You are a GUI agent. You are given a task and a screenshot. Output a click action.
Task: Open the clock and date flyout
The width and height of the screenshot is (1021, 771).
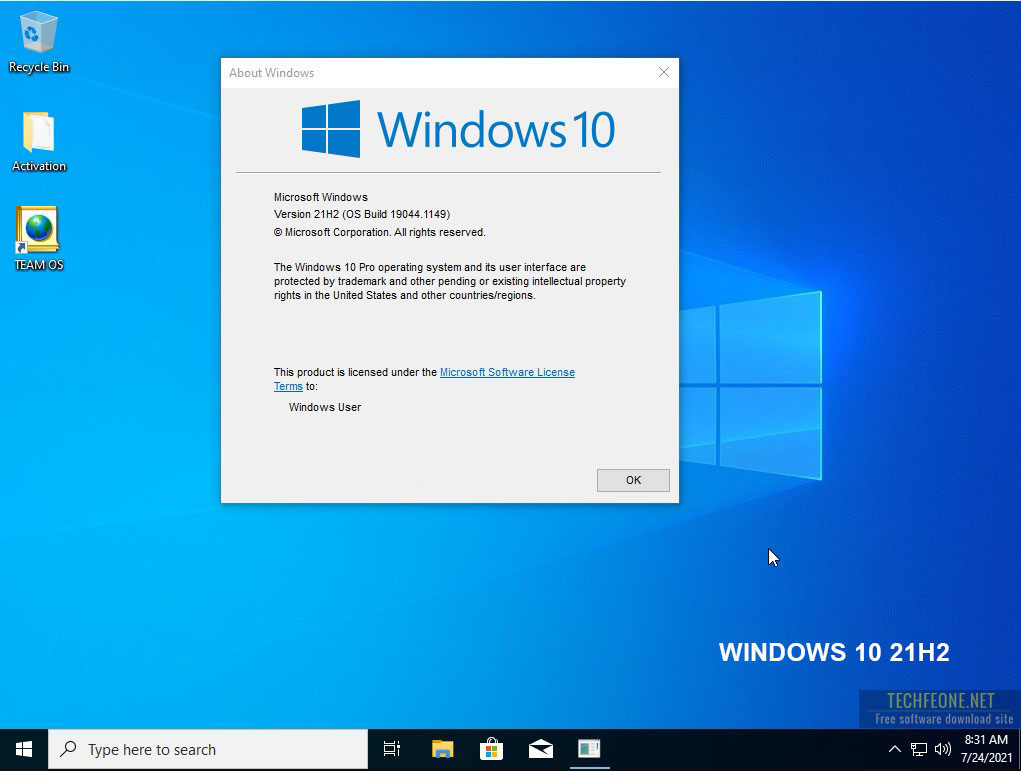pos(986,749)
